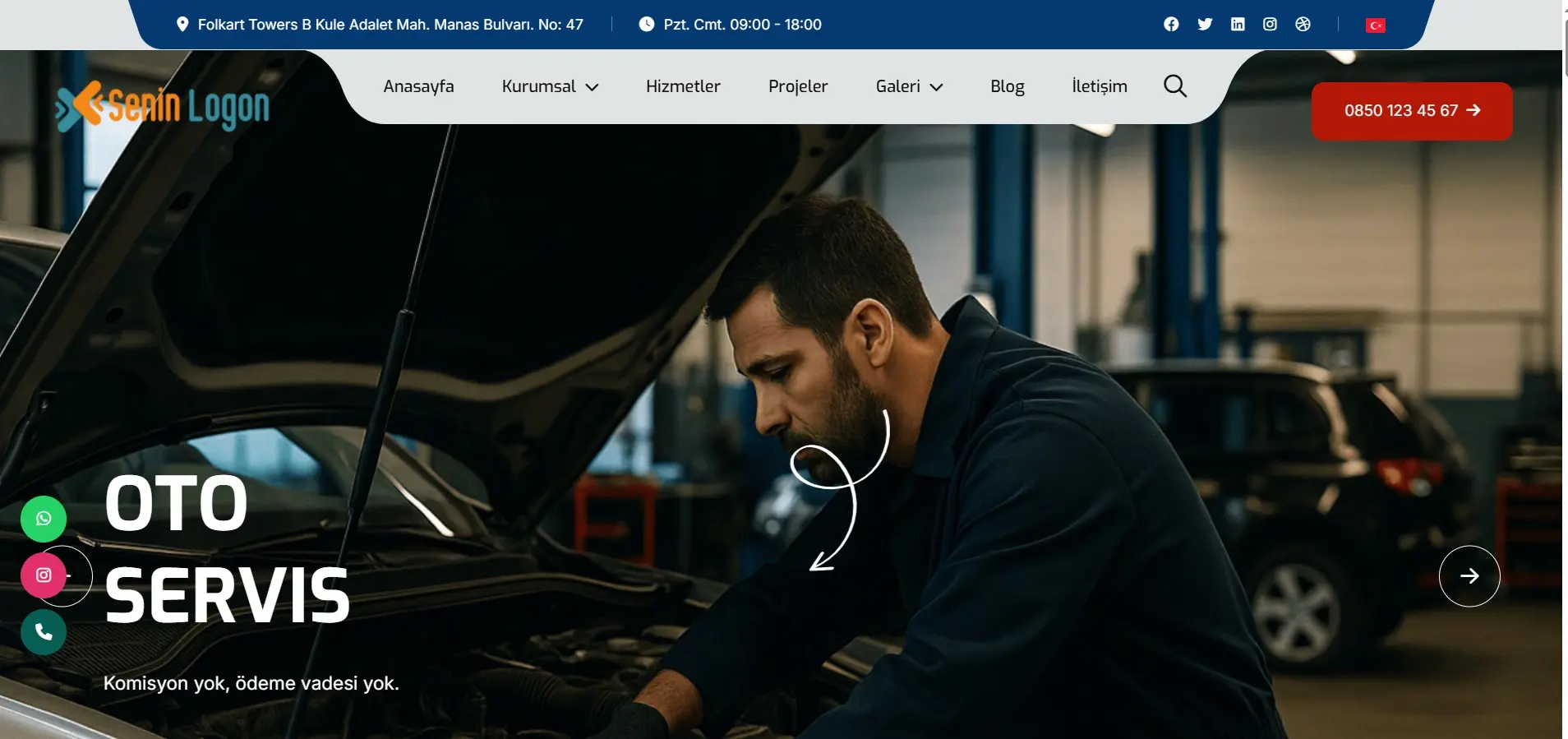The image size is (1568, 739).
Task: Select the Turkish flag language icon
Action: point(1376,25)
